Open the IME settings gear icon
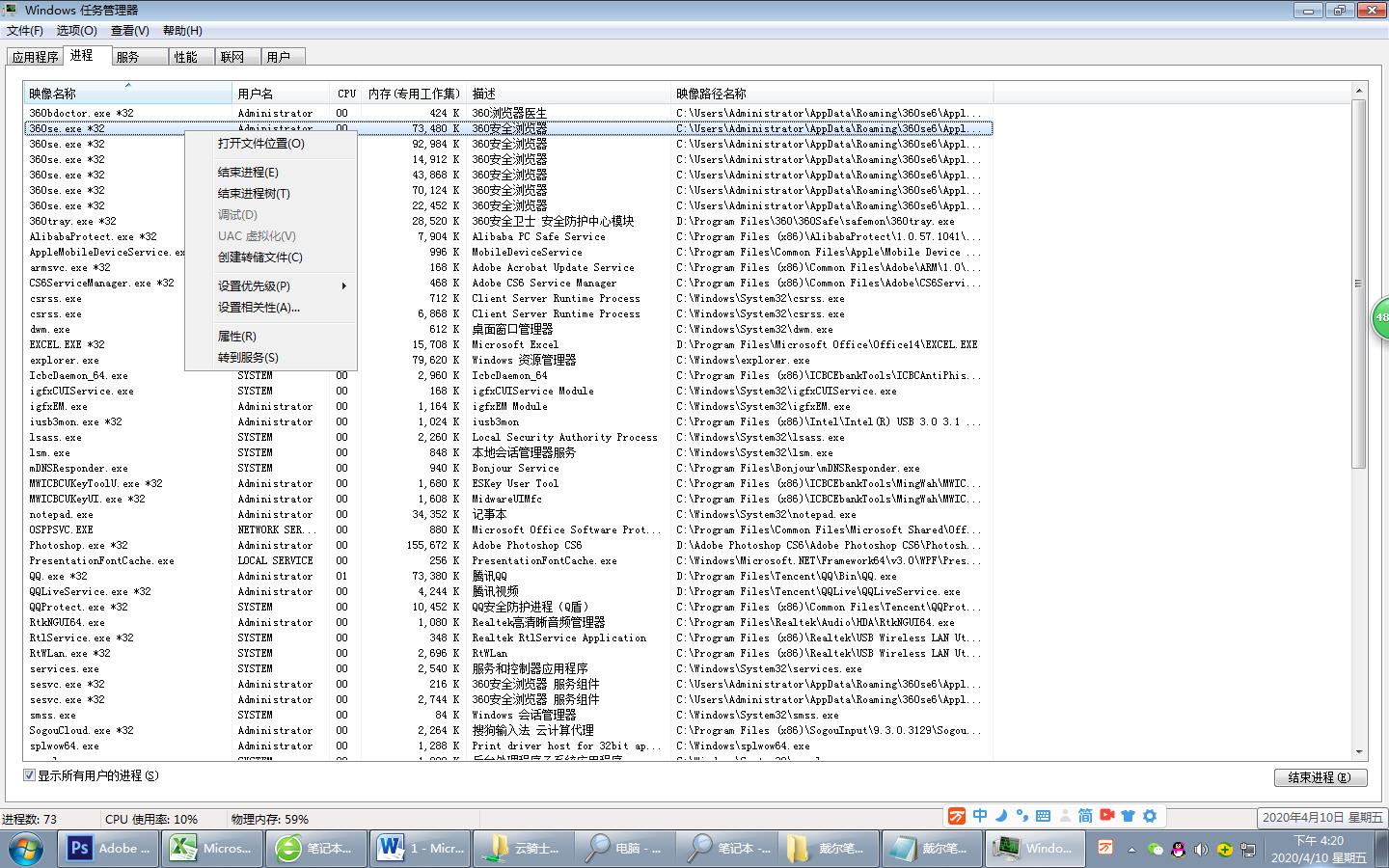This screenshot has height=868, width=1389. [x=1149, y=816]
